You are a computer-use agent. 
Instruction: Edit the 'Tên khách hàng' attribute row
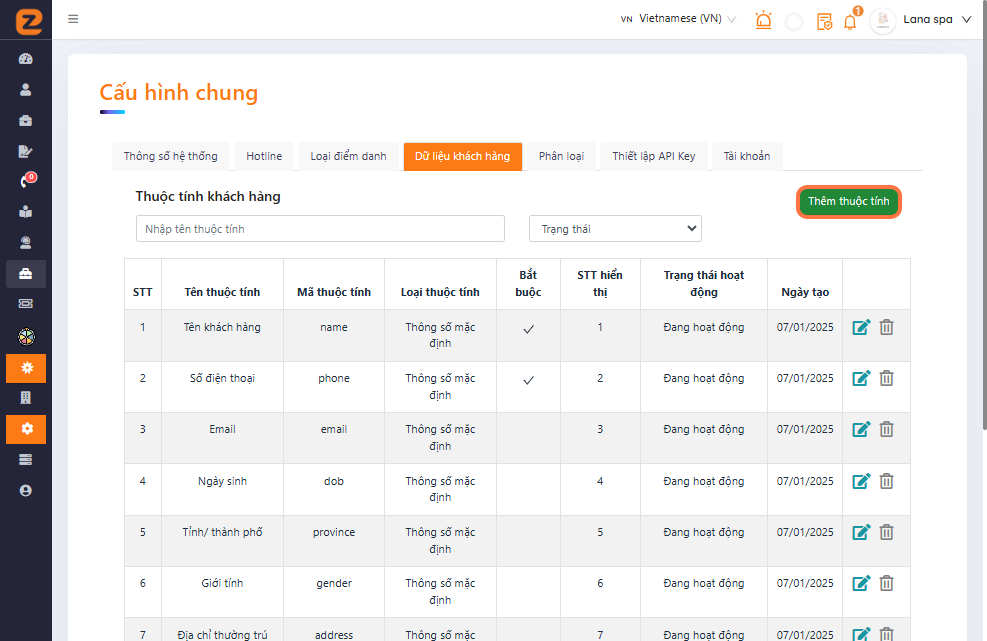click(x=861, y=327)
